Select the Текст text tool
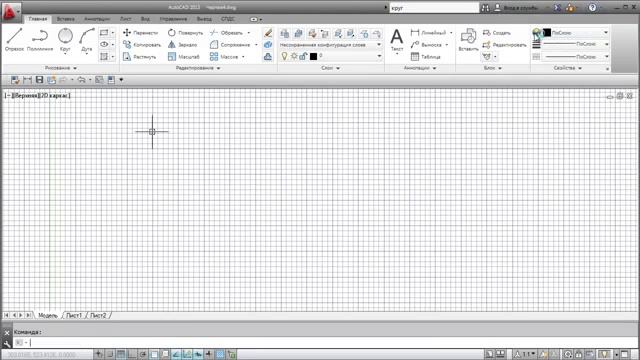Image resolution: width=640 pixels, height=360 pixels. pos(397,40)
